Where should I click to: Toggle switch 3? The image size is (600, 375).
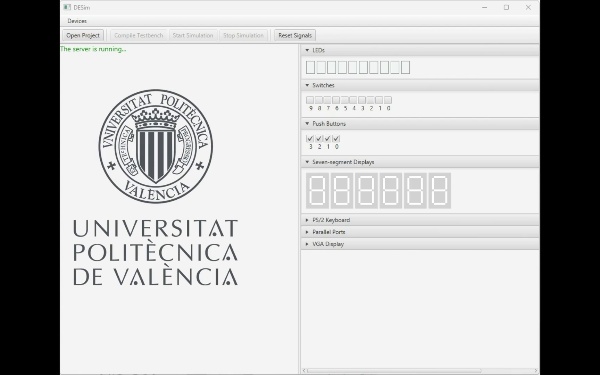[x=362, y=100]
